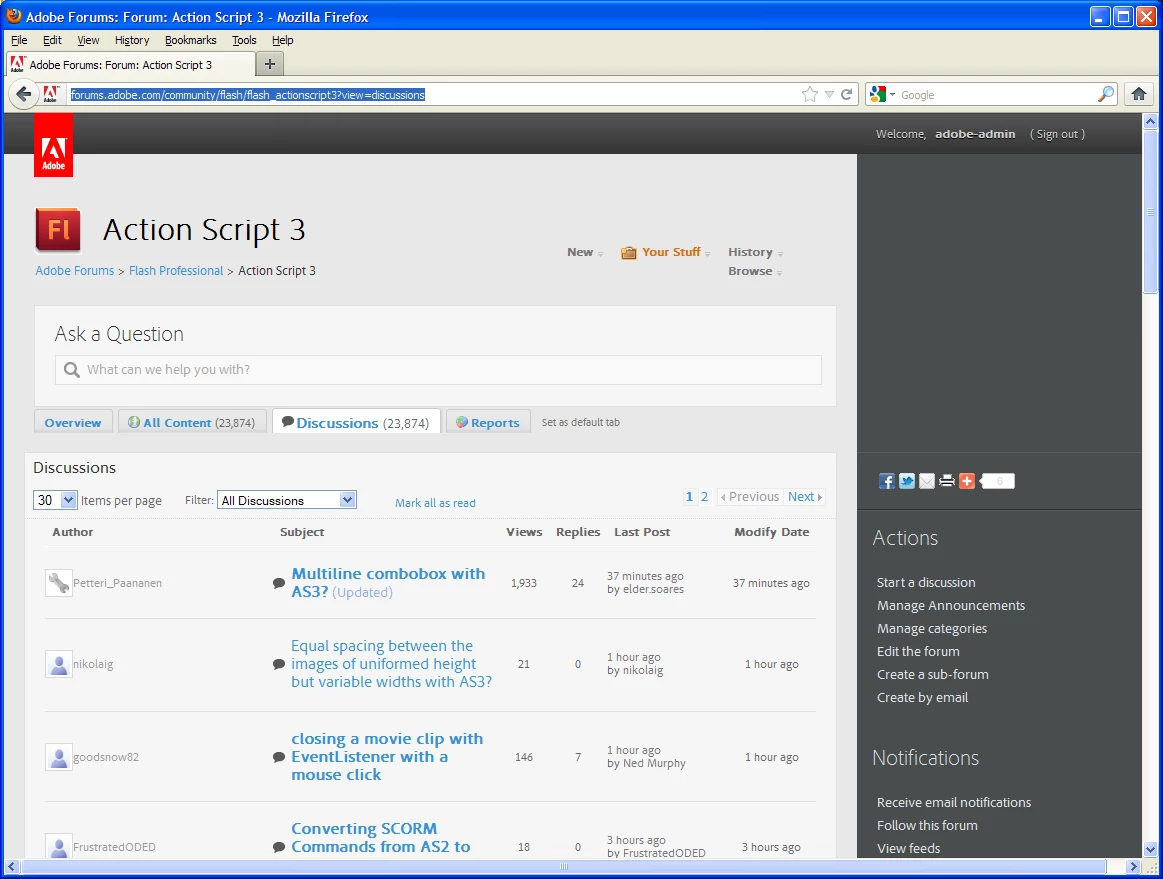
Task: Open Multiline combobox with AS3 thread
Action: pyautogui.click(x=388, y=582)
